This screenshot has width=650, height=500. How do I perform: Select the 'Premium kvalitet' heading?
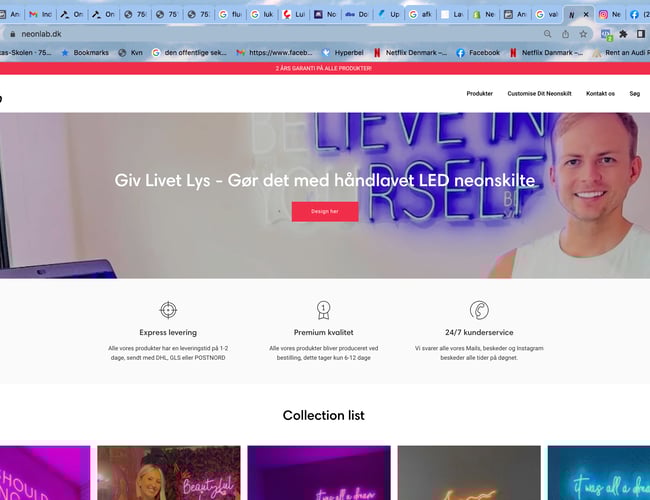[x=323, y=333]
